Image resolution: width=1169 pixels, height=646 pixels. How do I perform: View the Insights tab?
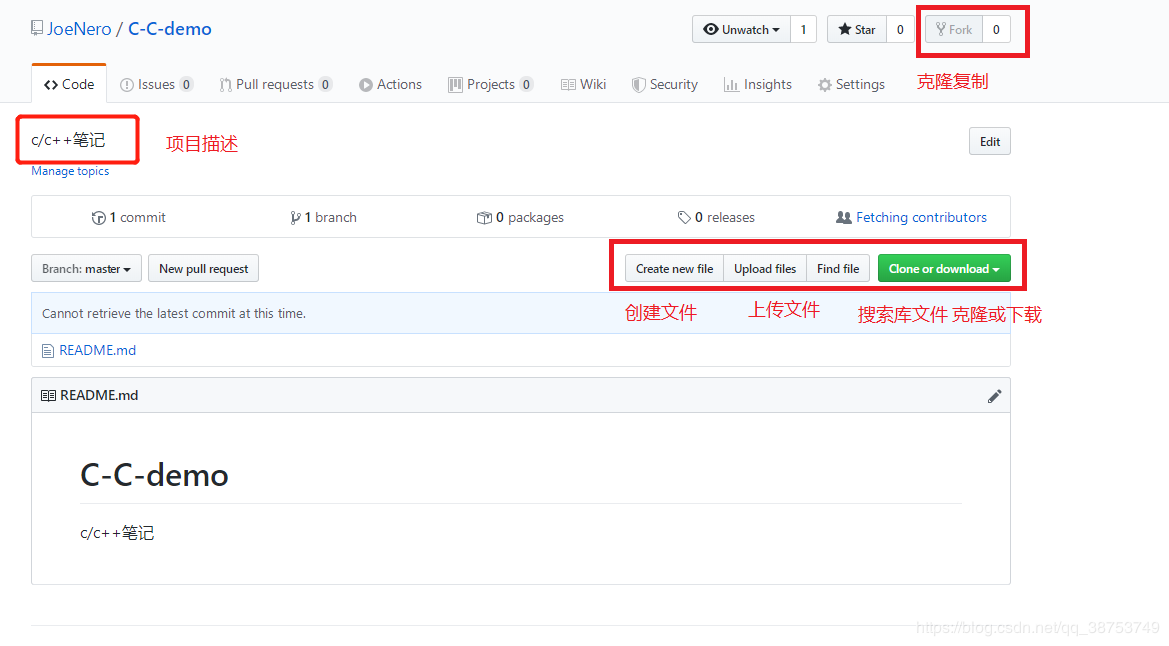point(758,84)
